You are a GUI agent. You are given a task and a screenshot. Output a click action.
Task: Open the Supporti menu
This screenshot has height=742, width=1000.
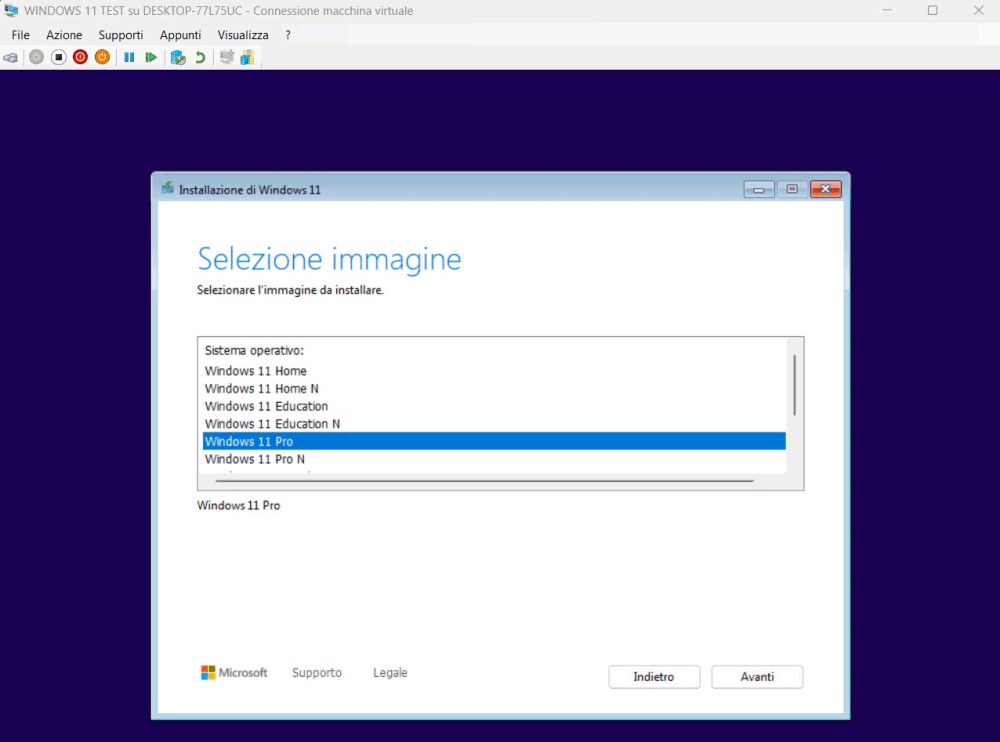tap(121, 35)
